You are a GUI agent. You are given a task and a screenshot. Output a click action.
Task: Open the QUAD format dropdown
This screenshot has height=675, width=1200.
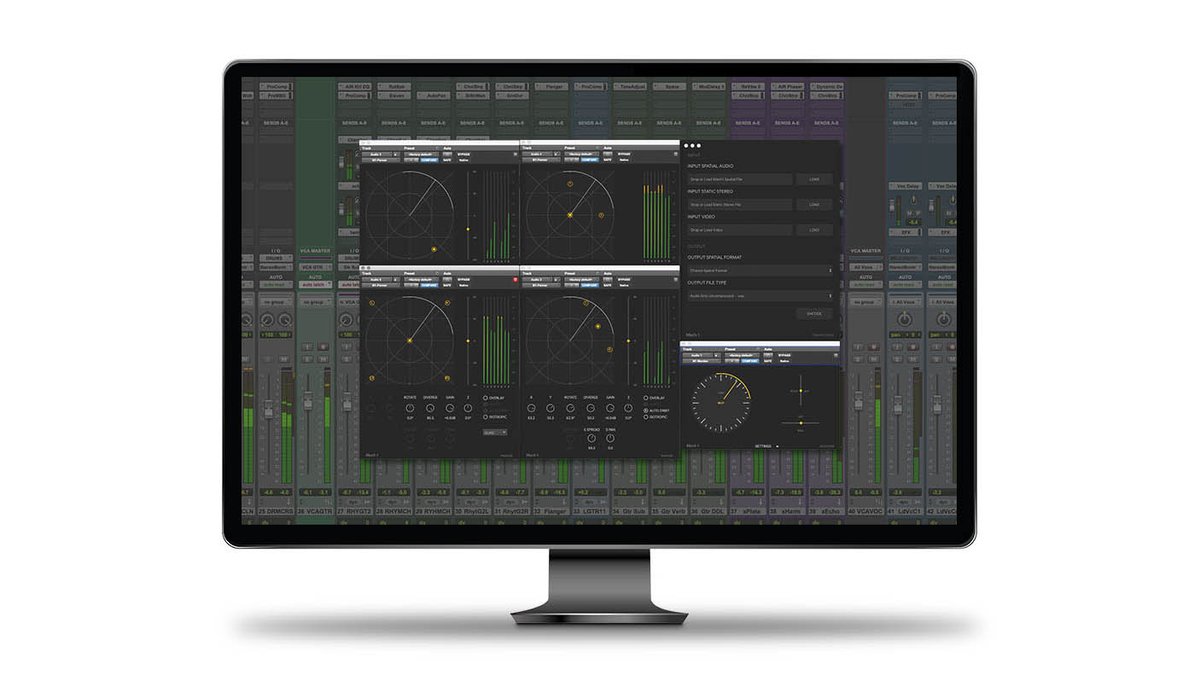pos(495,432)
